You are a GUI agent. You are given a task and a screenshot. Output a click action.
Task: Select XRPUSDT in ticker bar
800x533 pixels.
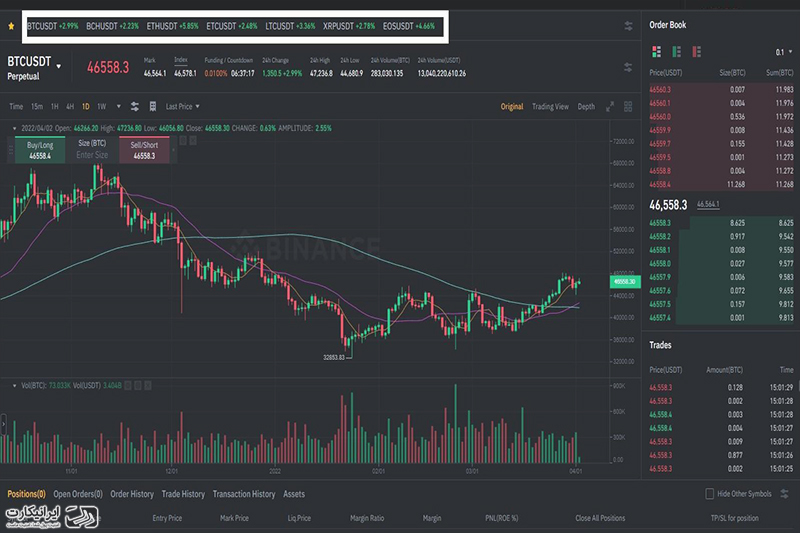click(x=349, y=26)
